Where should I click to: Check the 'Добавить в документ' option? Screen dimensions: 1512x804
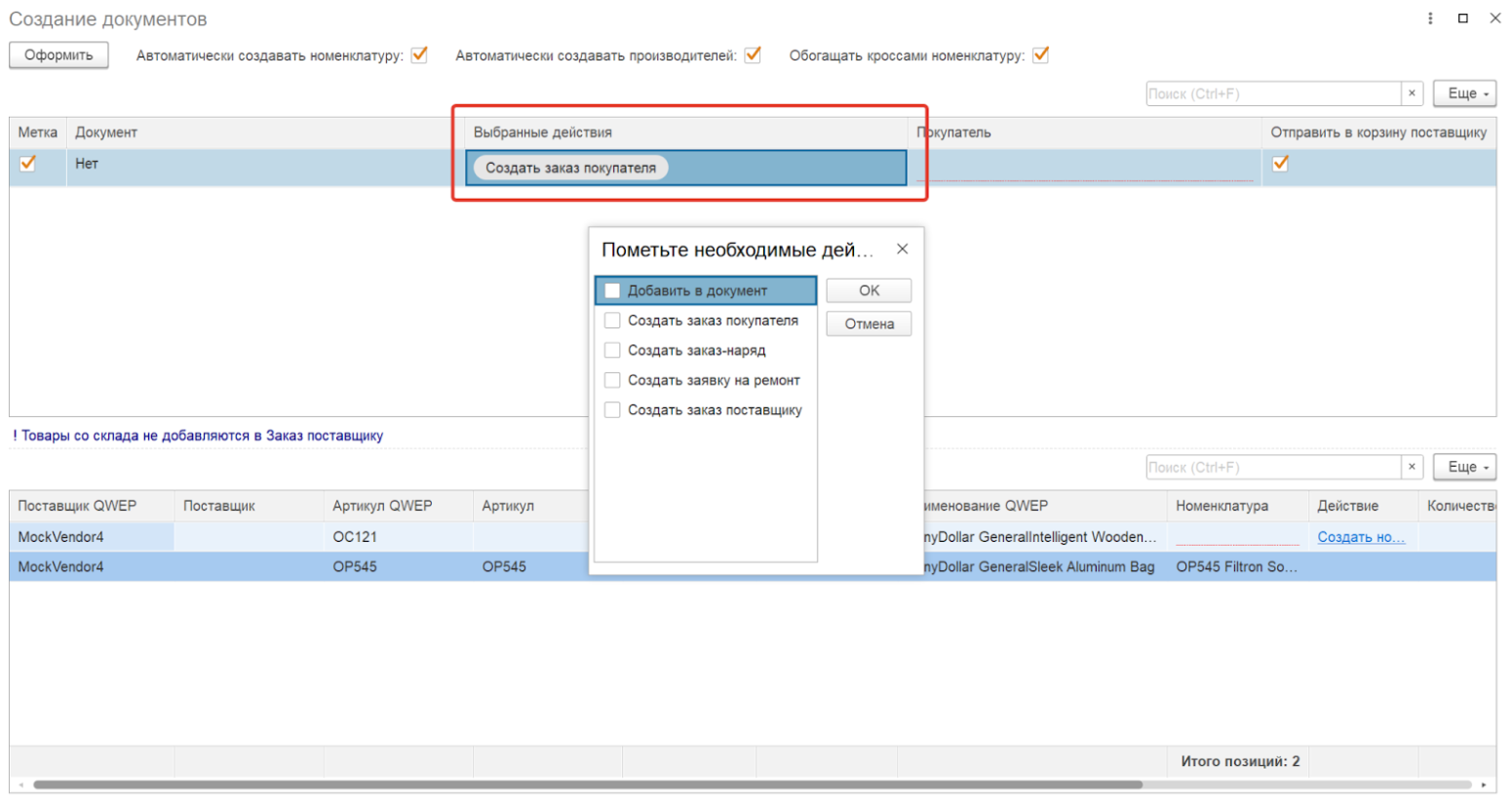612,290
